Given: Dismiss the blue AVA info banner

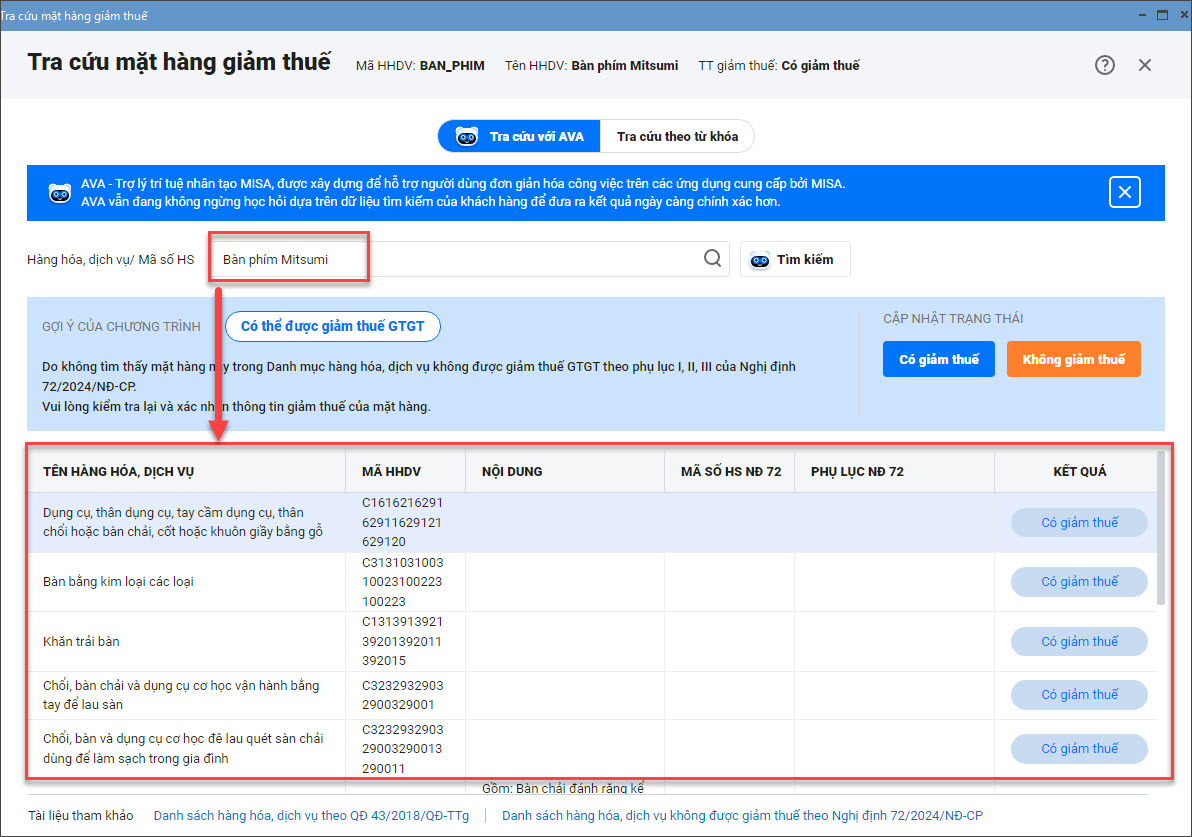Looking at the screenshot, I should click(x=1125, y=193).
